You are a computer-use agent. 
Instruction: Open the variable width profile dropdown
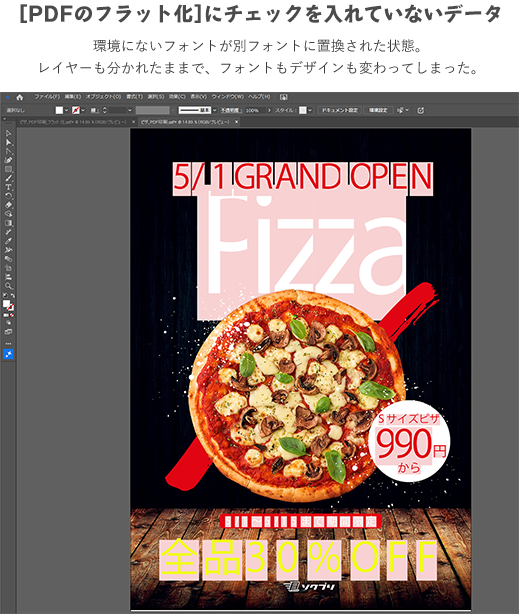pos(173,110)
